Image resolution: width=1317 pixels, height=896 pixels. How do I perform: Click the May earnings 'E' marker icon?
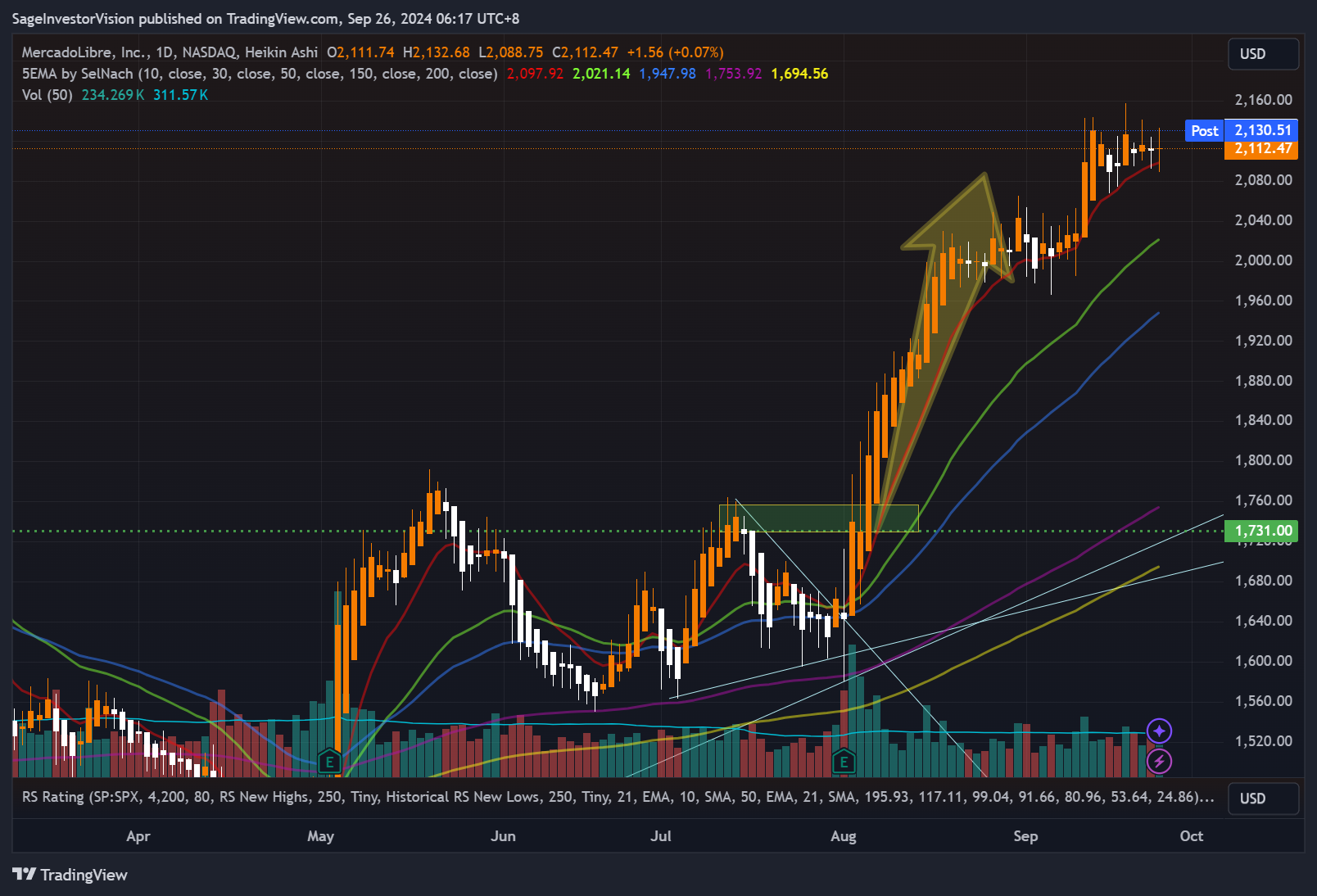click(329, 762)
